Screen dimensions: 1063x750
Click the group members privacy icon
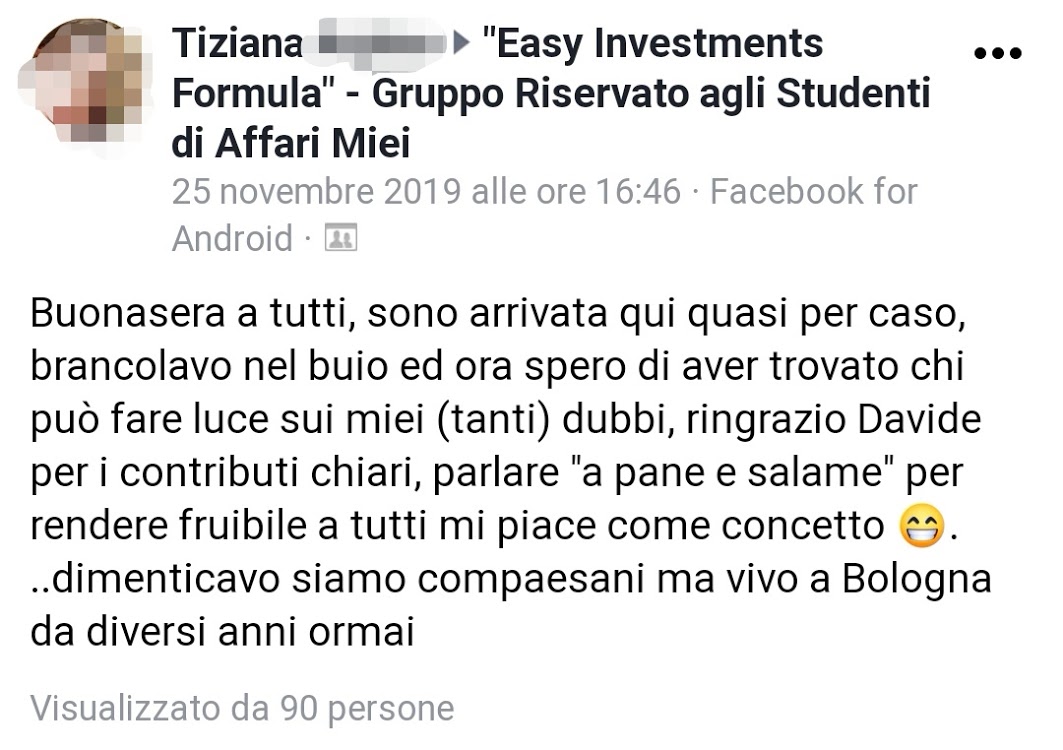pos(341,237)
